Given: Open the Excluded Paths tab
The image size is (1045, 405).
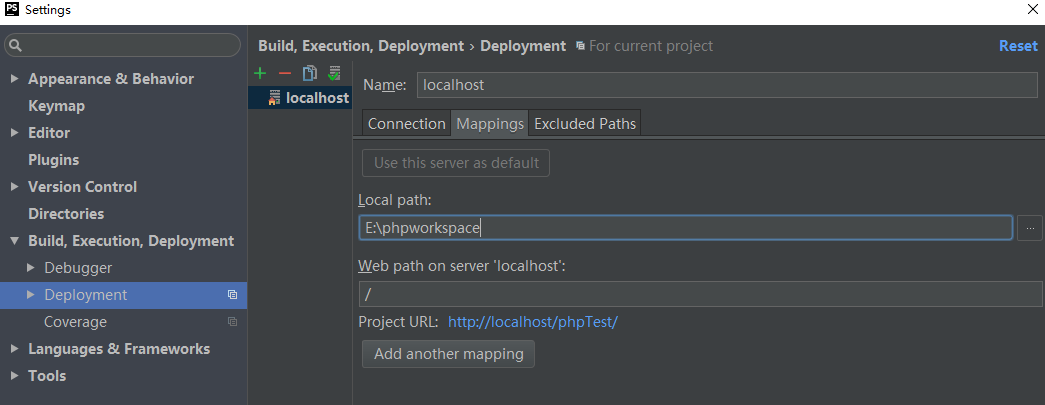Looking at the screenshot, I should pyautogui.click(x=585, y=124).
